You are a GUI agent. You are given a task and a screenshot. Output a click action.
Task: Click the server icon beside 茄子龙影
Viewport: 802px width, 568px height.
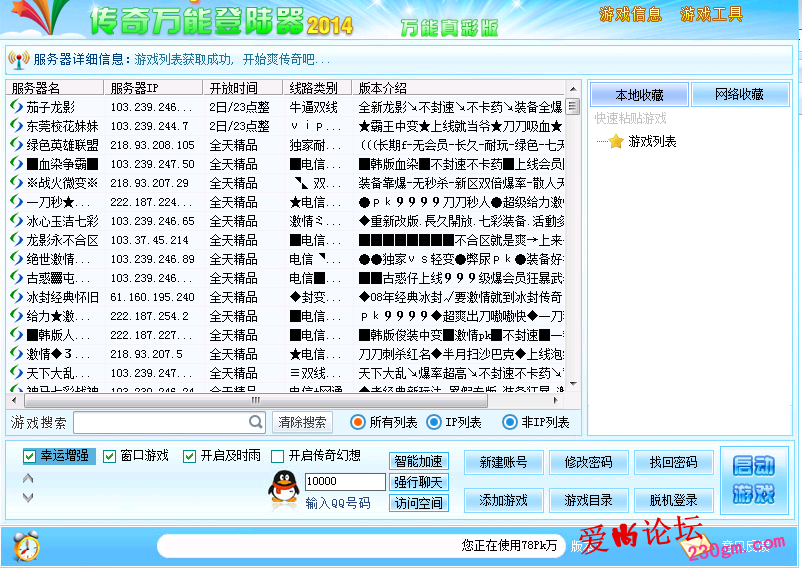pos(16,106)
